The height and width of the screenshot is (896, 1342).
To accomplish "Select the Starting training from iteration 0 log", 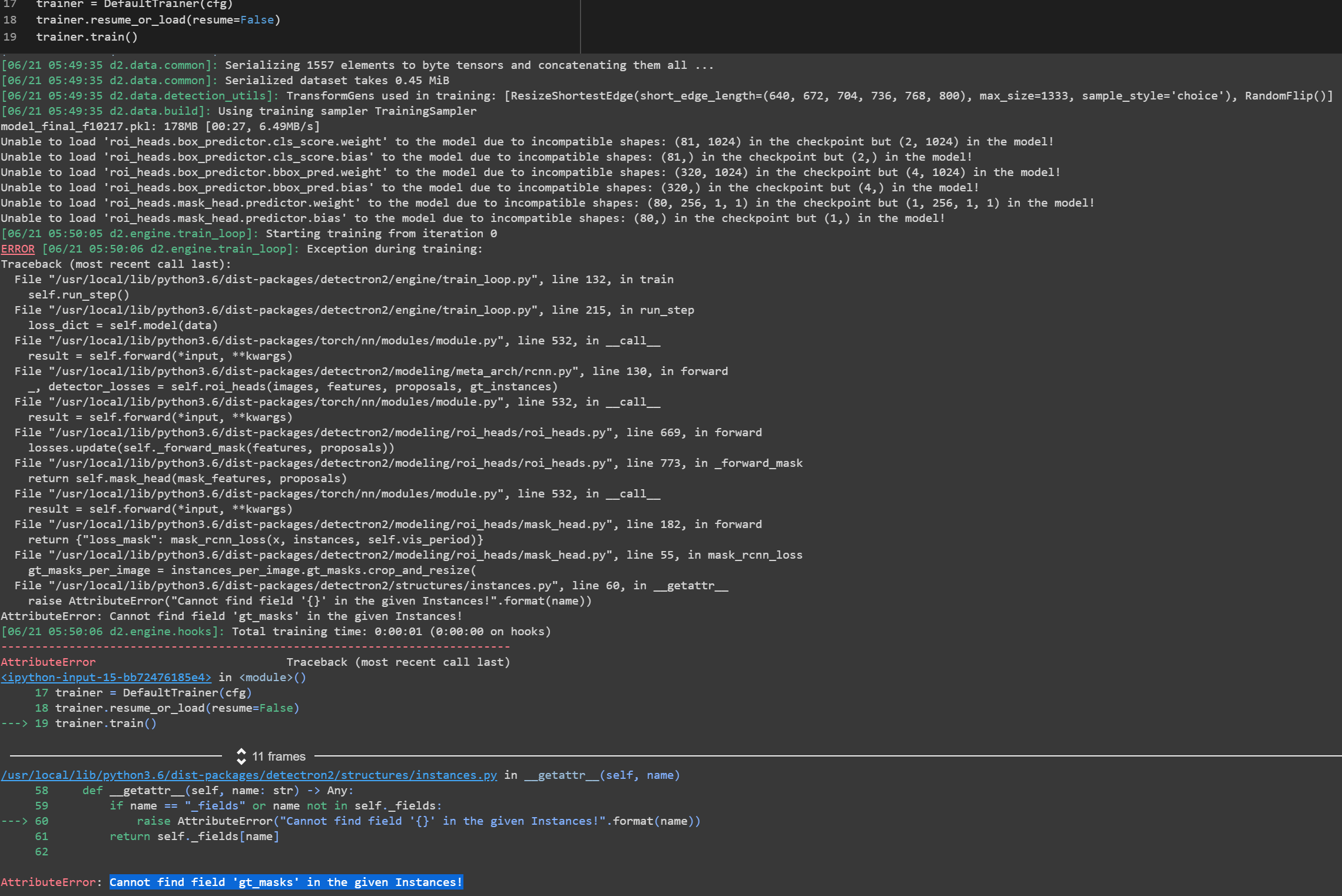I will [247, 233].
